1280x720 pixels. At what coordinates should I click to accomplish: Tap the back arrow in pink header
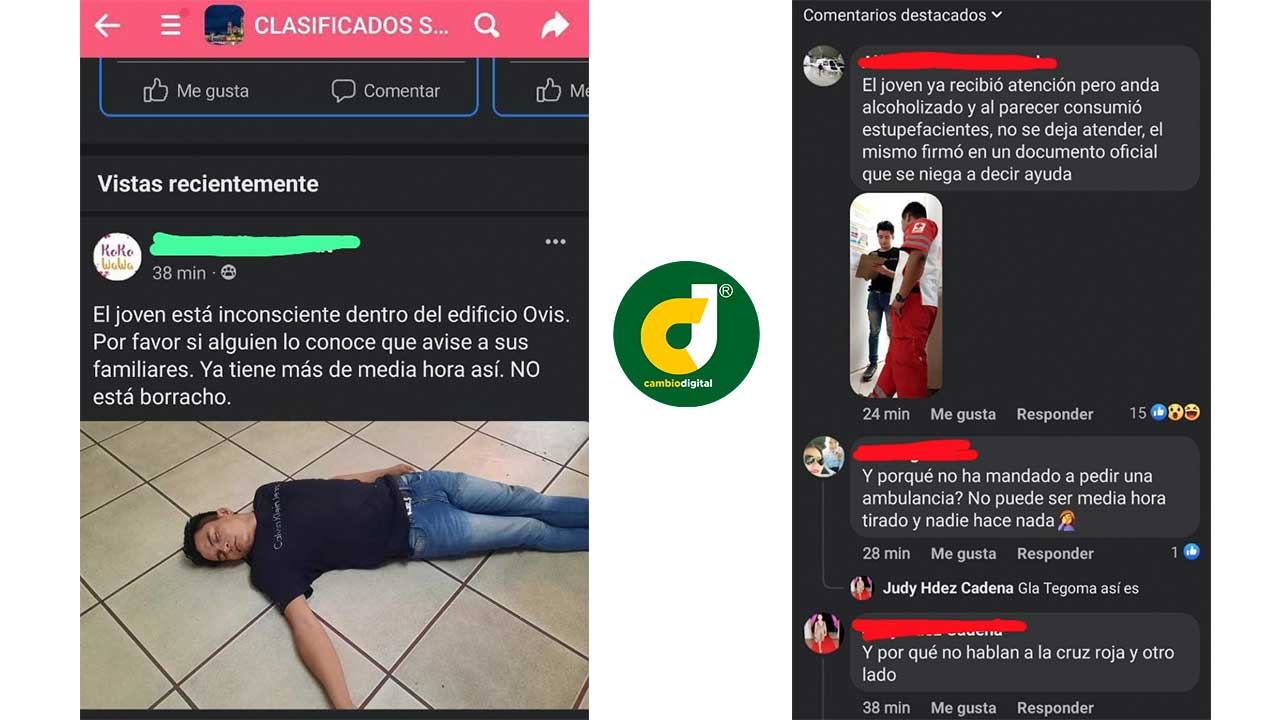pos(107,26)
